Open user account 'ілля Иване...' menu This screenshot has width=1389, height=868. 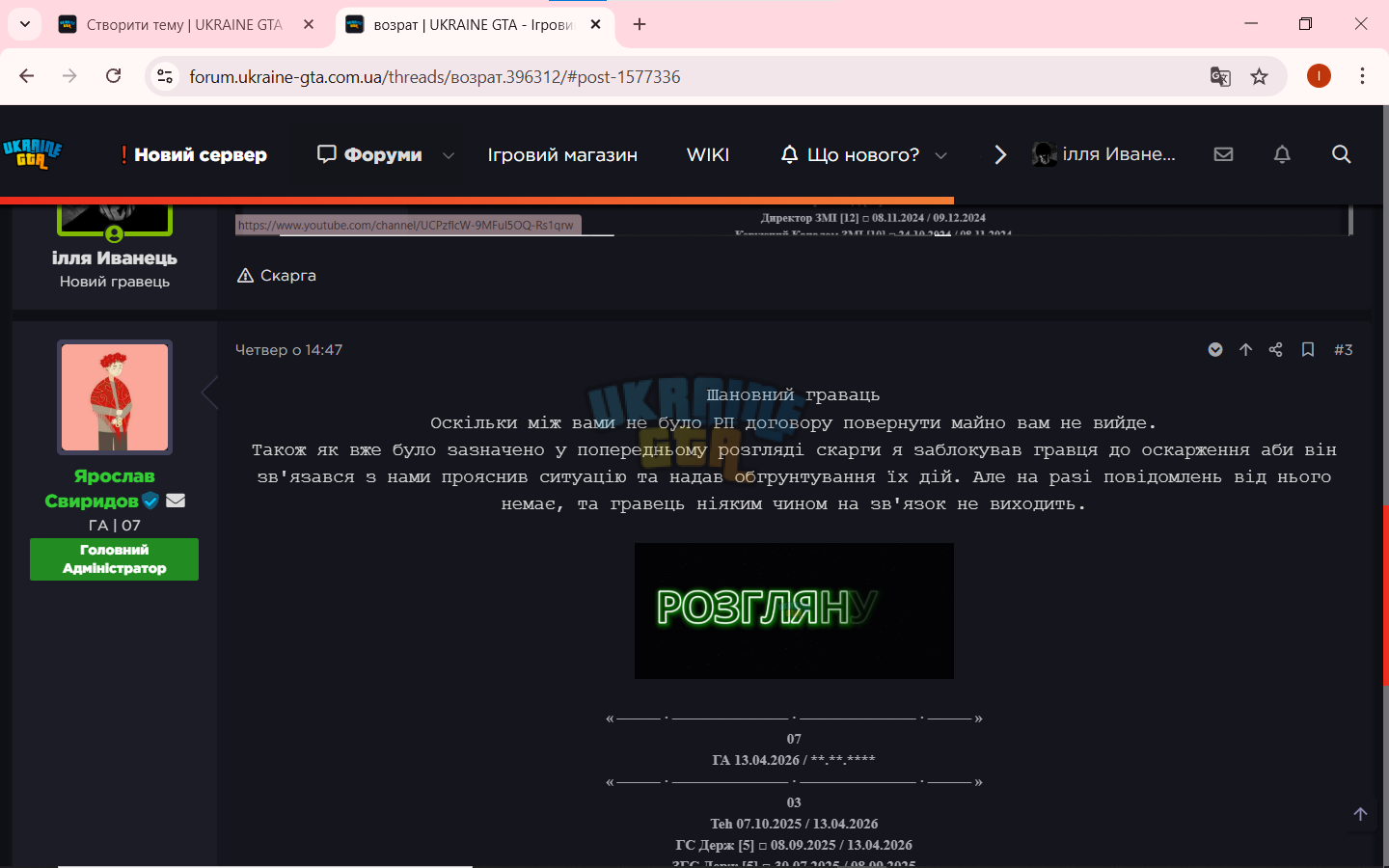[1103, 154]
